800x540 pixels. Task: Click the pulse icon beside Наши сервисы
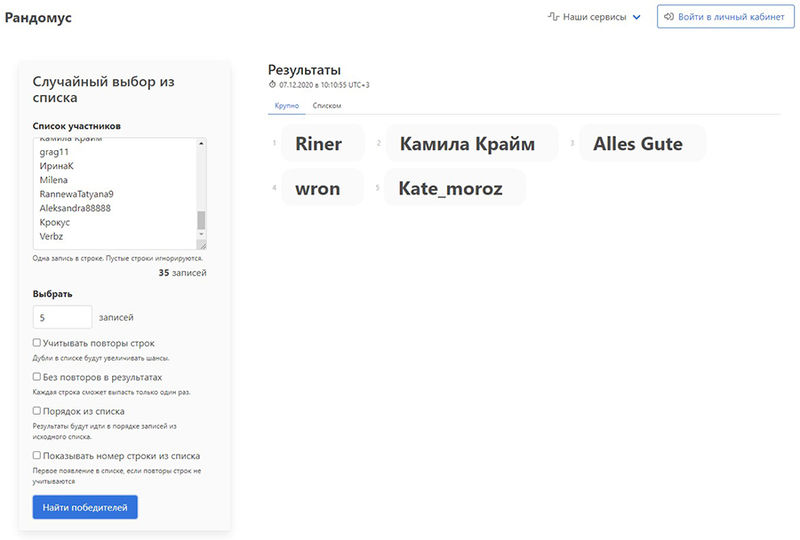(553, 17)
